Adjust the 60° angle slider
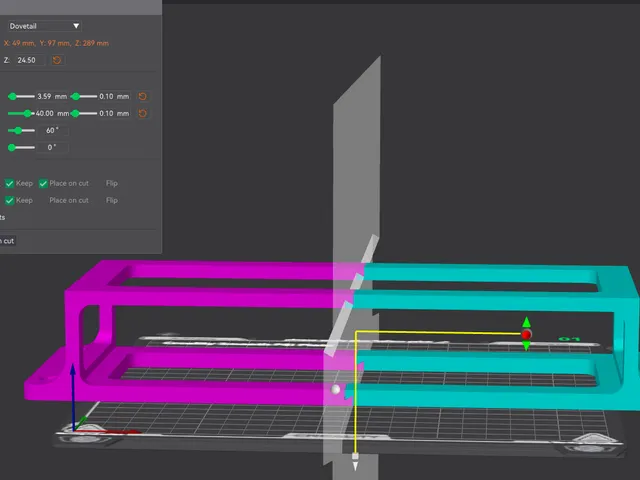 pyautogui.click(x=21, y=131)
